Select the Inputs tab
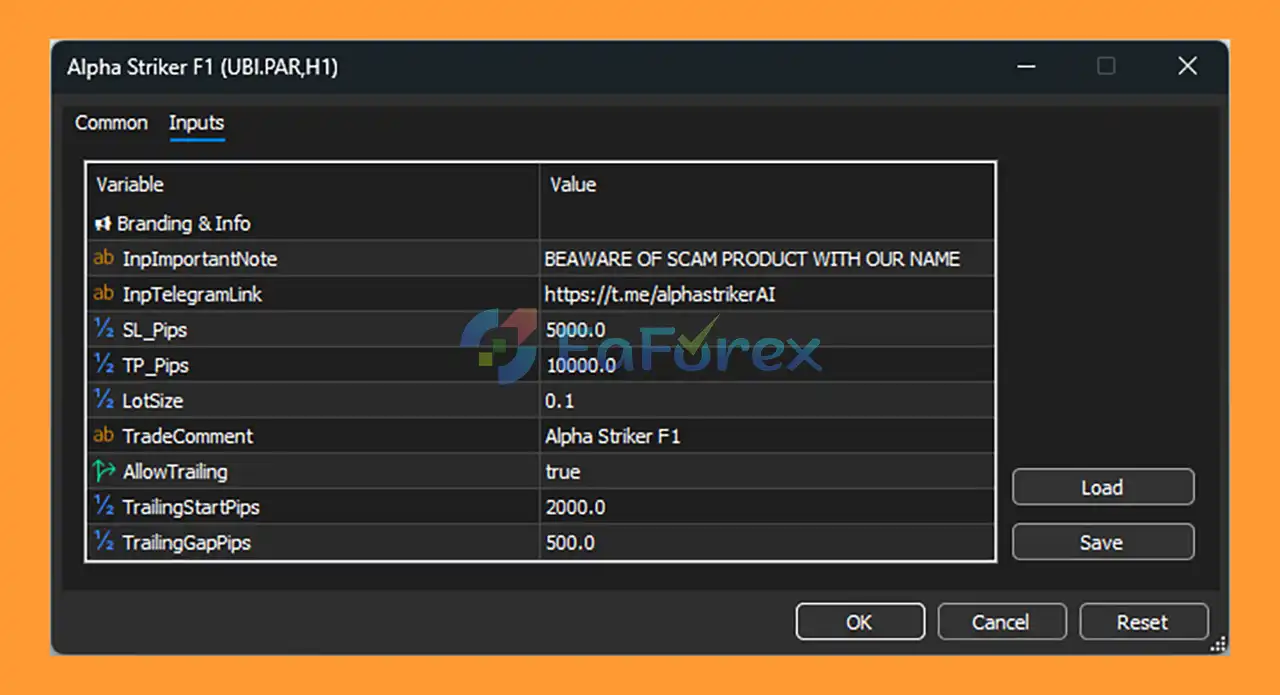The image size is (1280, 695). point(196,123)
